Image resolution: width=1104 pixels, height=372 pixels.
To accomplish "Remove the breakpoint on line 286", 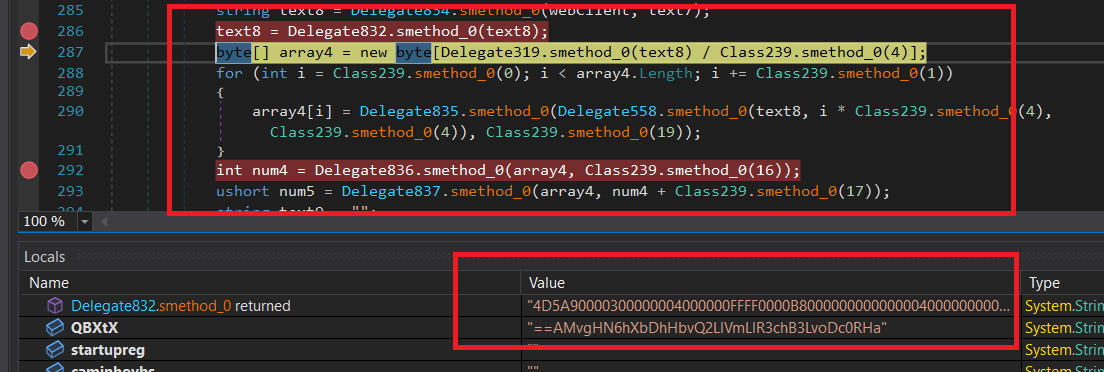I will pyautogui.click(x=29, y=31).
